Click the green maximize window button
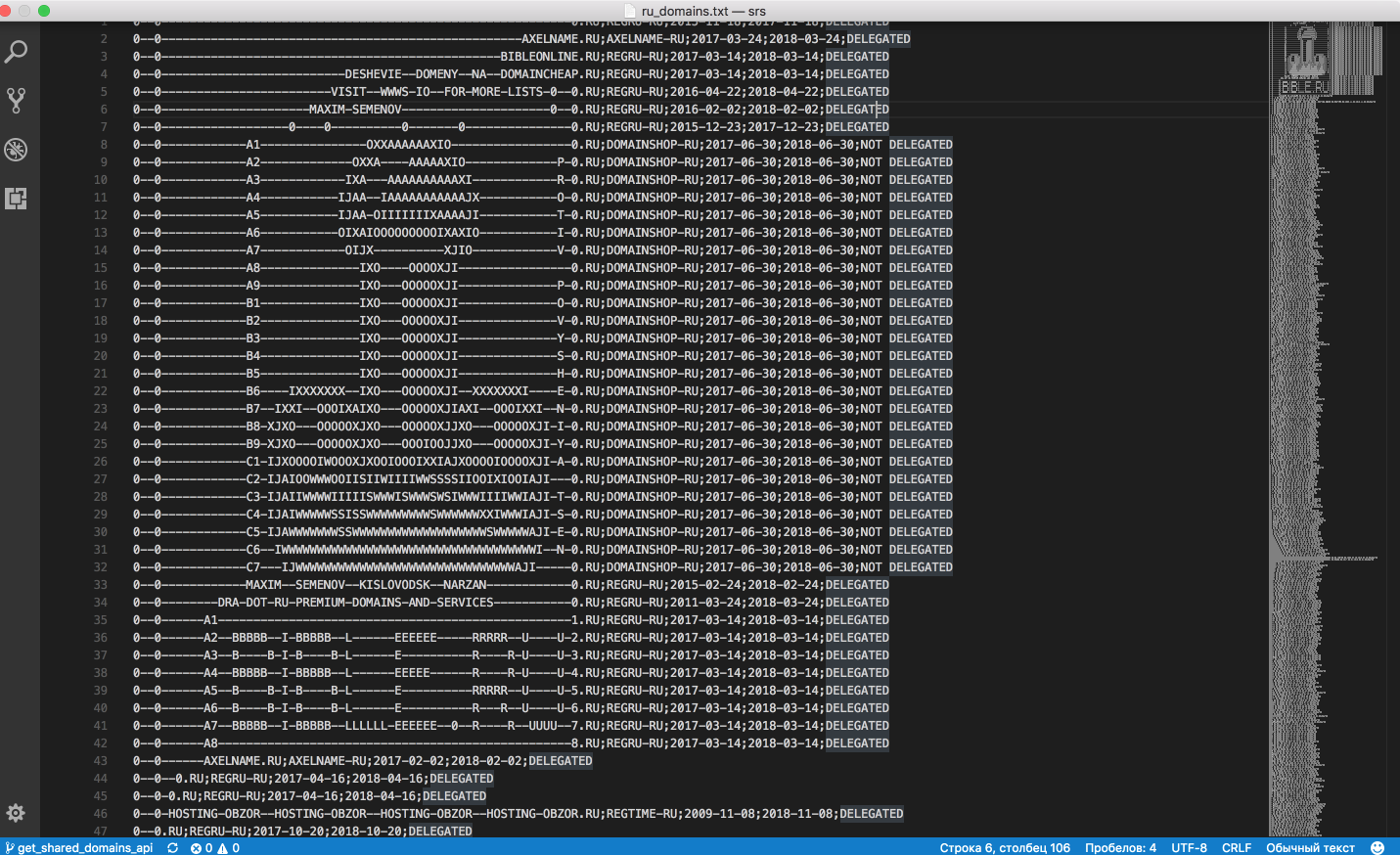 pos(44,11)
